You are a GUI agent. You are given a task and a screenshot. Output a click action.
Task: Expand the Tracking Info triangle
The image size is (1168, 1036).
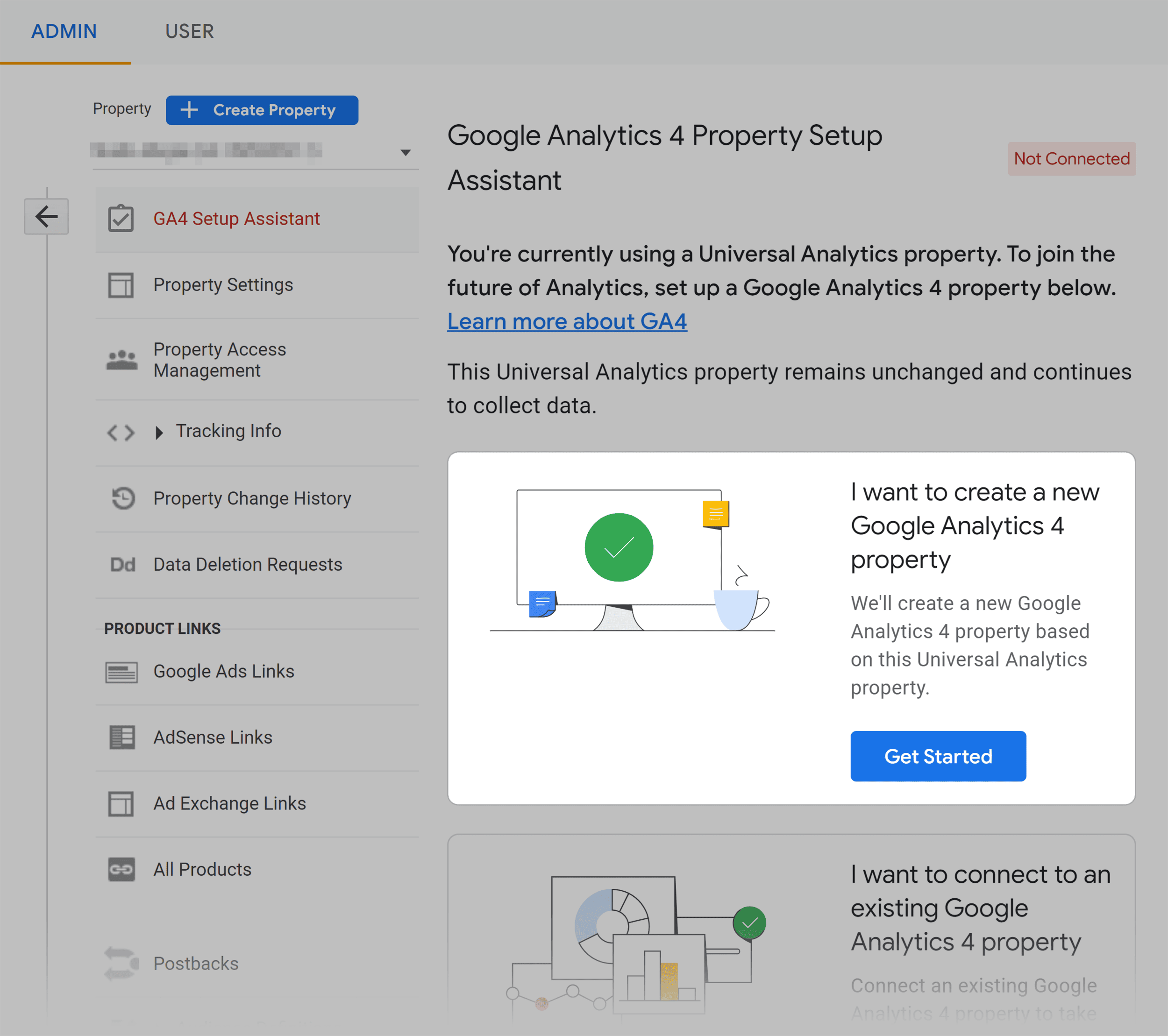point(159,432)
